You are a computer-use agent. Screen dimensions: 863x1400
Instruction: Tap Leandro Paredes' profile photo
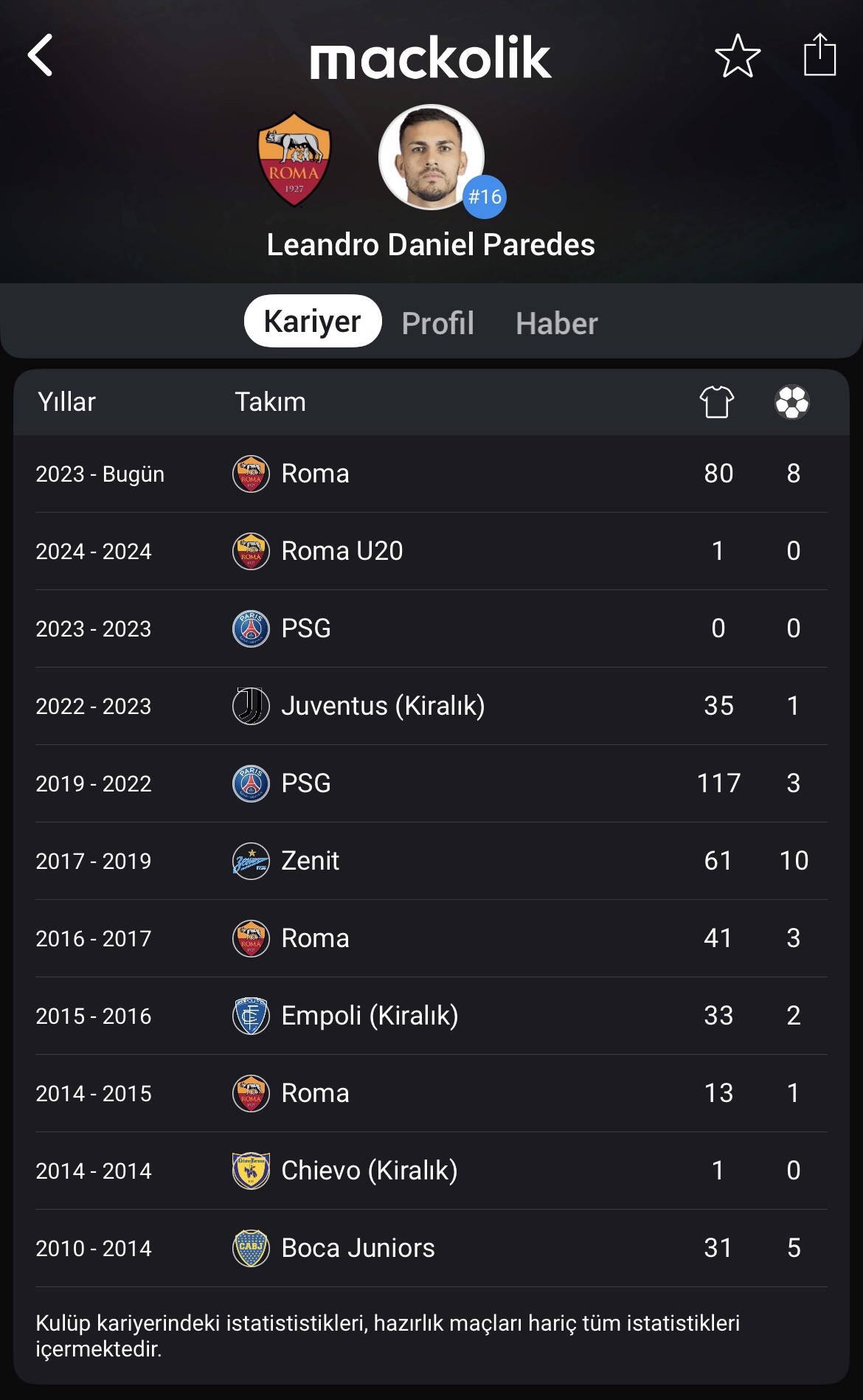pos(431,157)
